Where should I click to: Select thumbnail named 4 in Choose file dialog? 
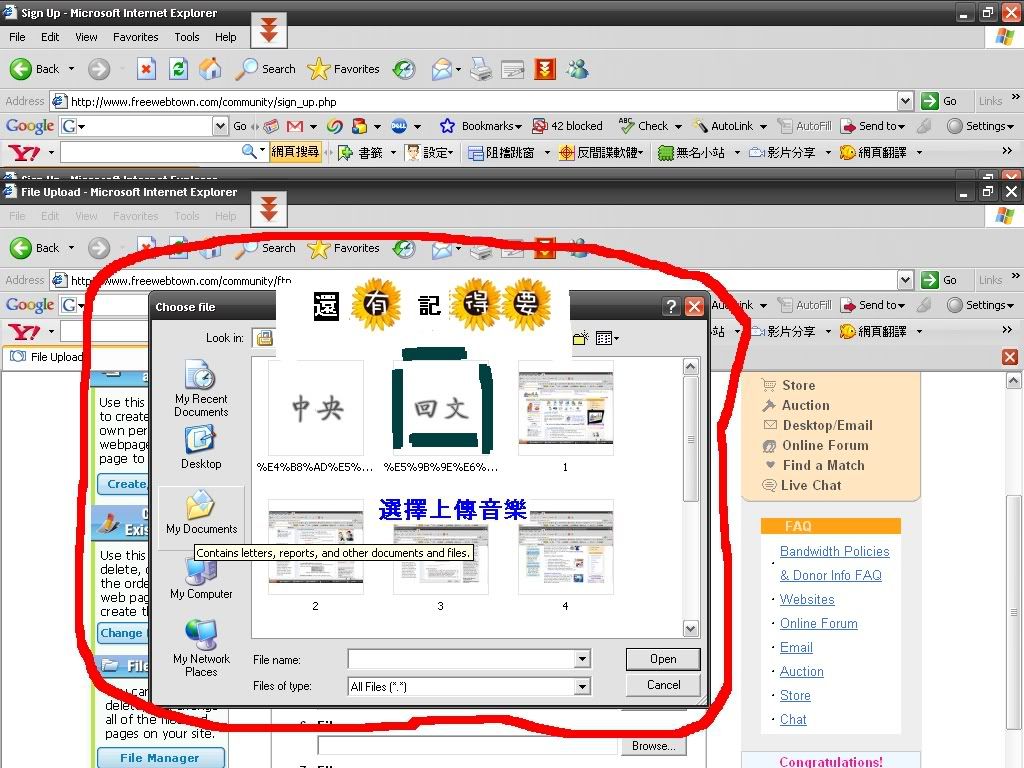[566, 555]
